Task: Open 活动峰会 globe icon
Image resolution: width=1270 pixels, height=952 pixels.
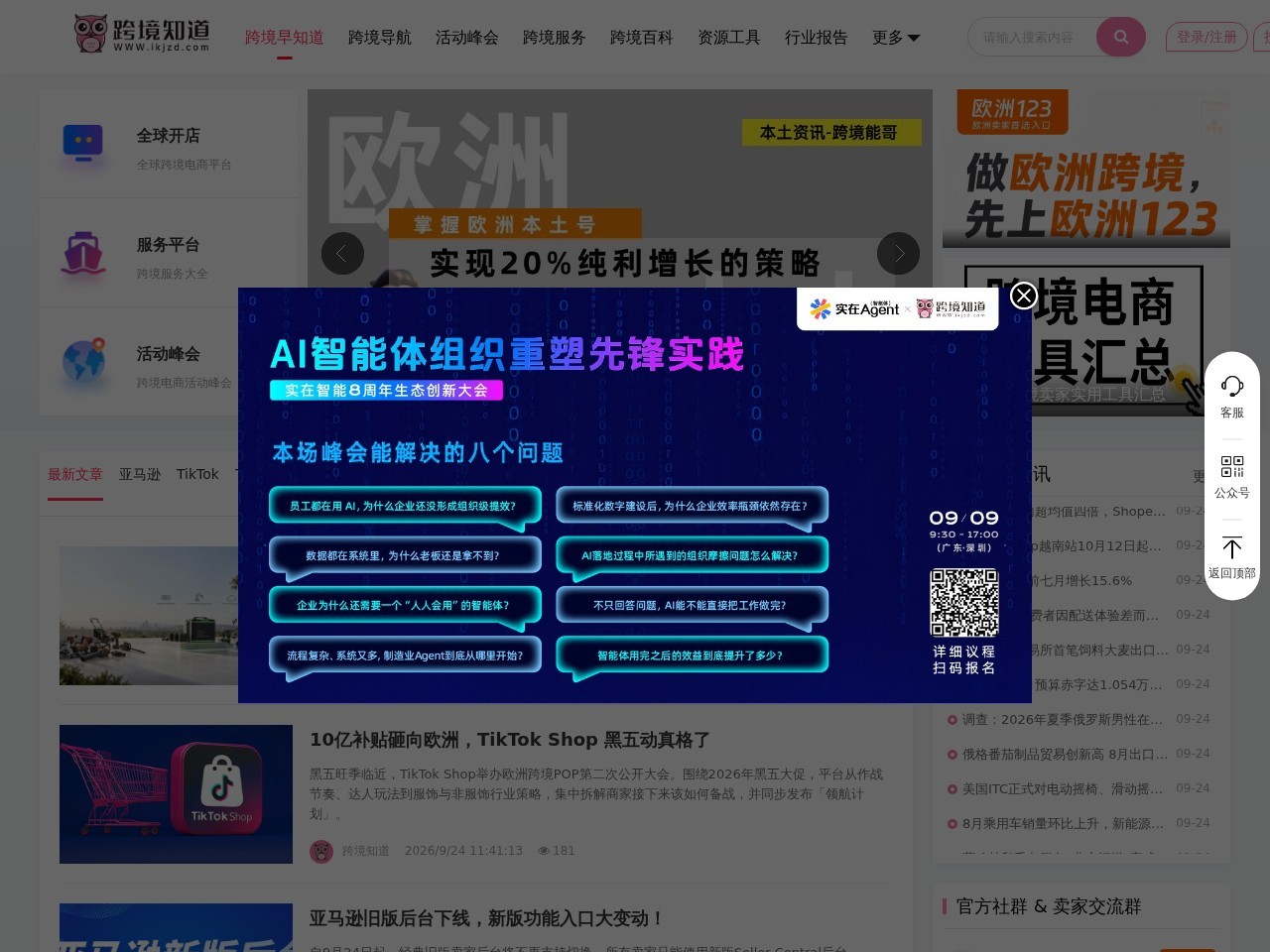Action: 83,362
